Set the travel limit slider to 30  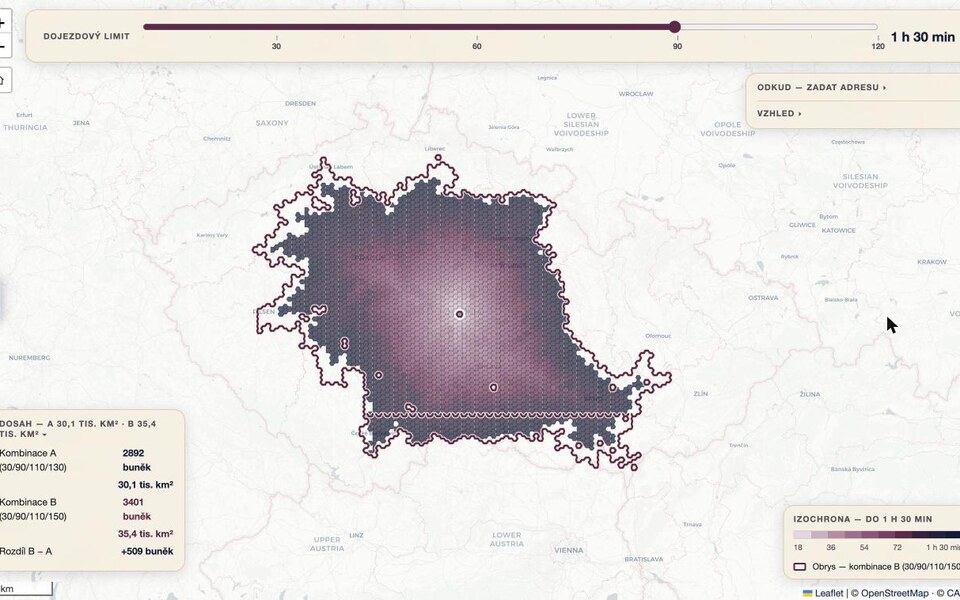(276, 27)
